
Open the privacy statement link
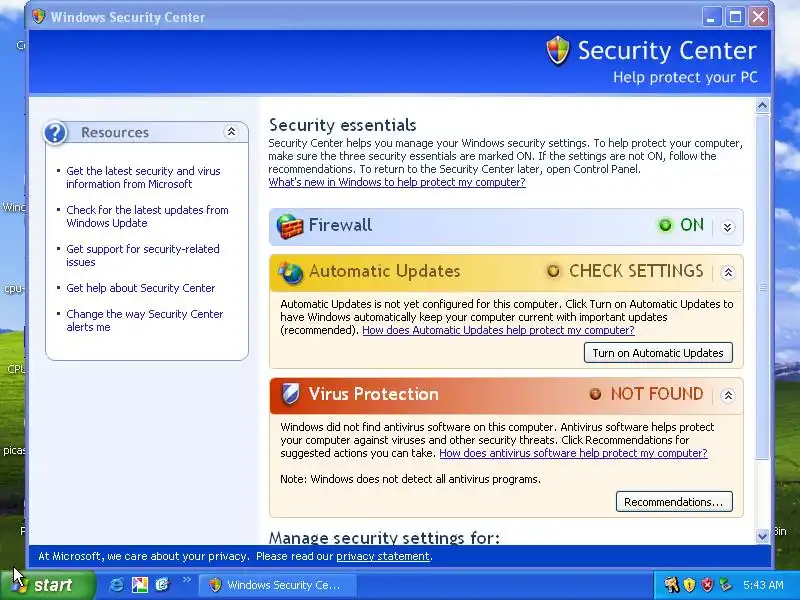(x=383, y=556)
